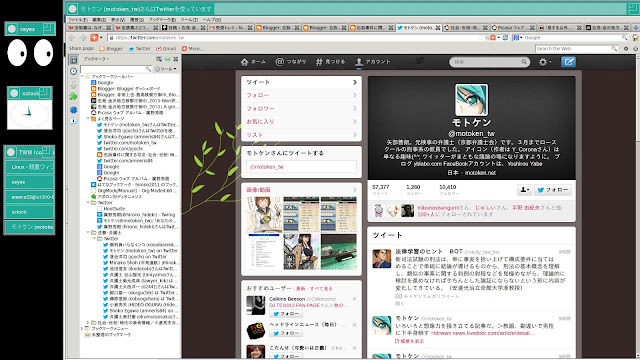This screenshot has height=360, width=640.
Task: Collapse the よく見るページ folder
Action: tap(88, 119)
